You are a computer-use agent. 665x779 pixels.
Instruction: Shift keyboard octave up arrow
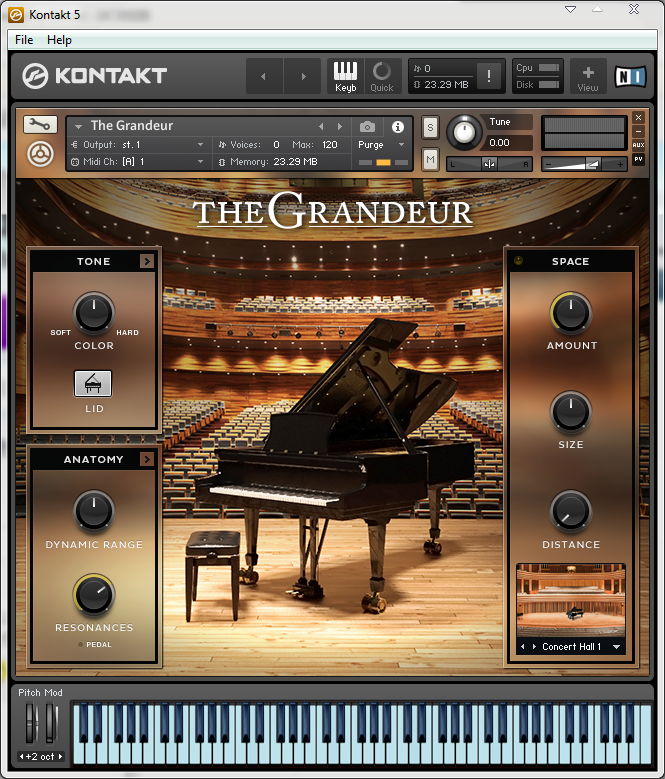pyautogui.click(x=60, y=757)
